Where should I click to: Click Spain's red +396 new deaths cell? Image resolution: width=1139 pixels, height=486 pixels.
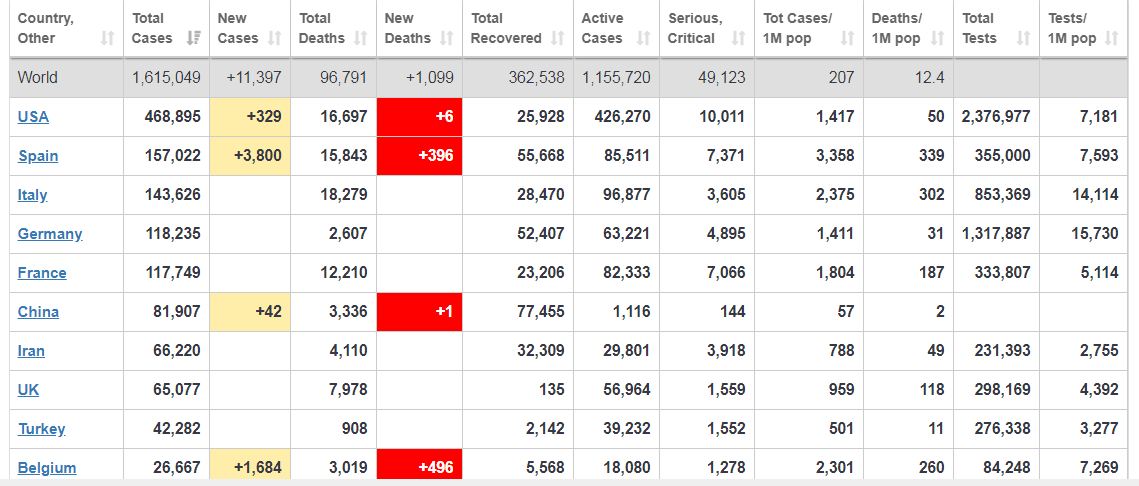pyautogui.click(x=419, y=156)
